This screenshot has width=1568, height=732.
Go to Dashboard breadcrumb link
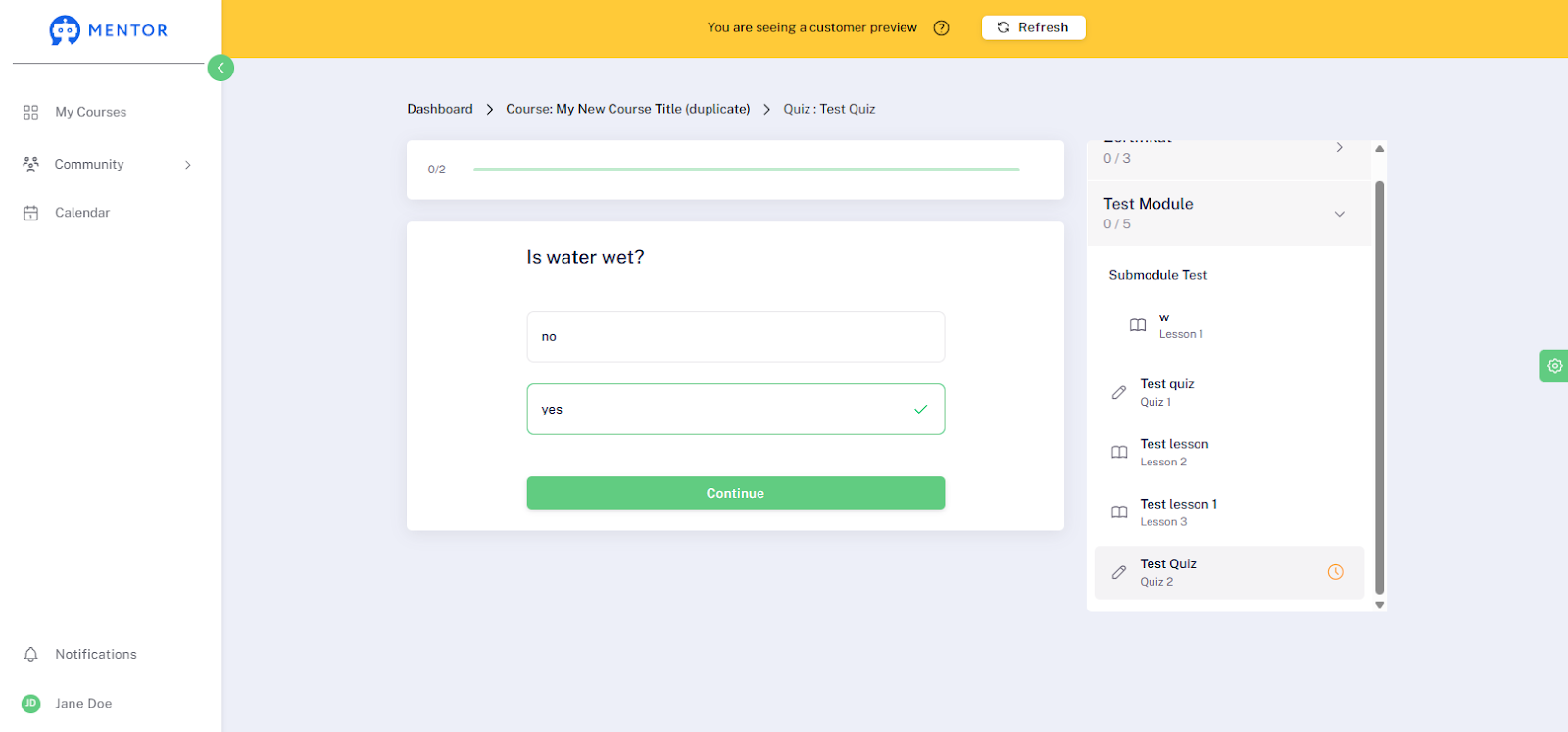[x=440, y=109]
